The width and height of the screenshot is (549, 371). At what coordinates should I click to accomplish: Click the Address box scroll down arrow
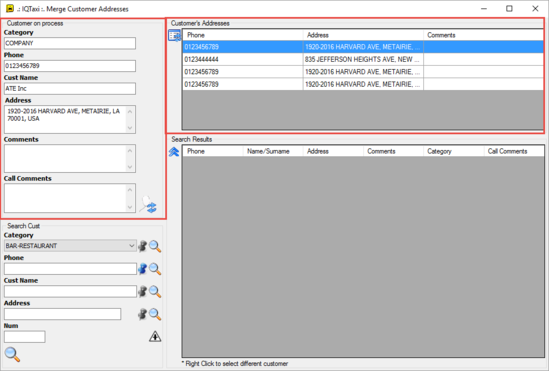coord(130,128)
